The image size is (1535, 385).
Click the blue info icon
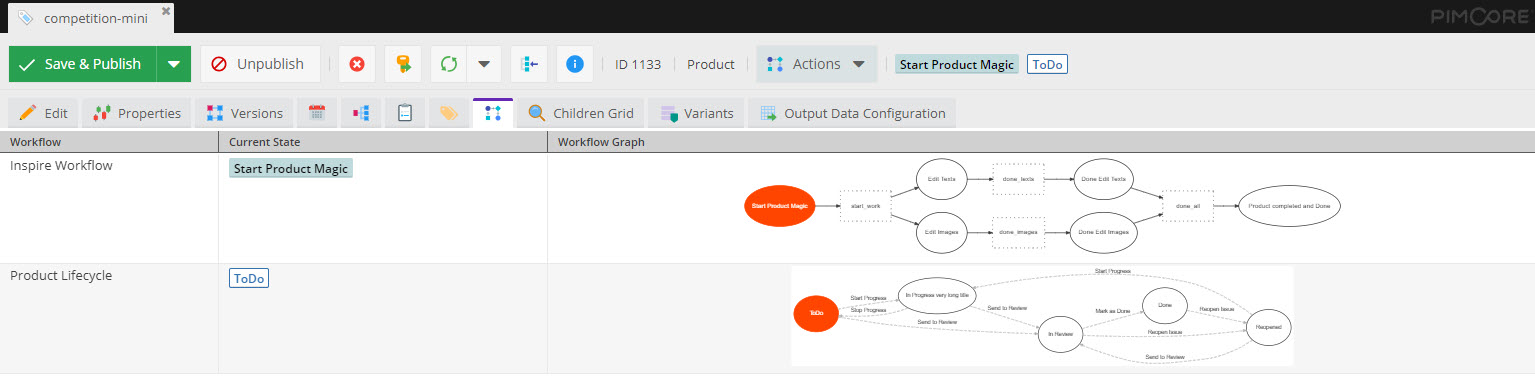pyautogui.click(x=575, y=64)
